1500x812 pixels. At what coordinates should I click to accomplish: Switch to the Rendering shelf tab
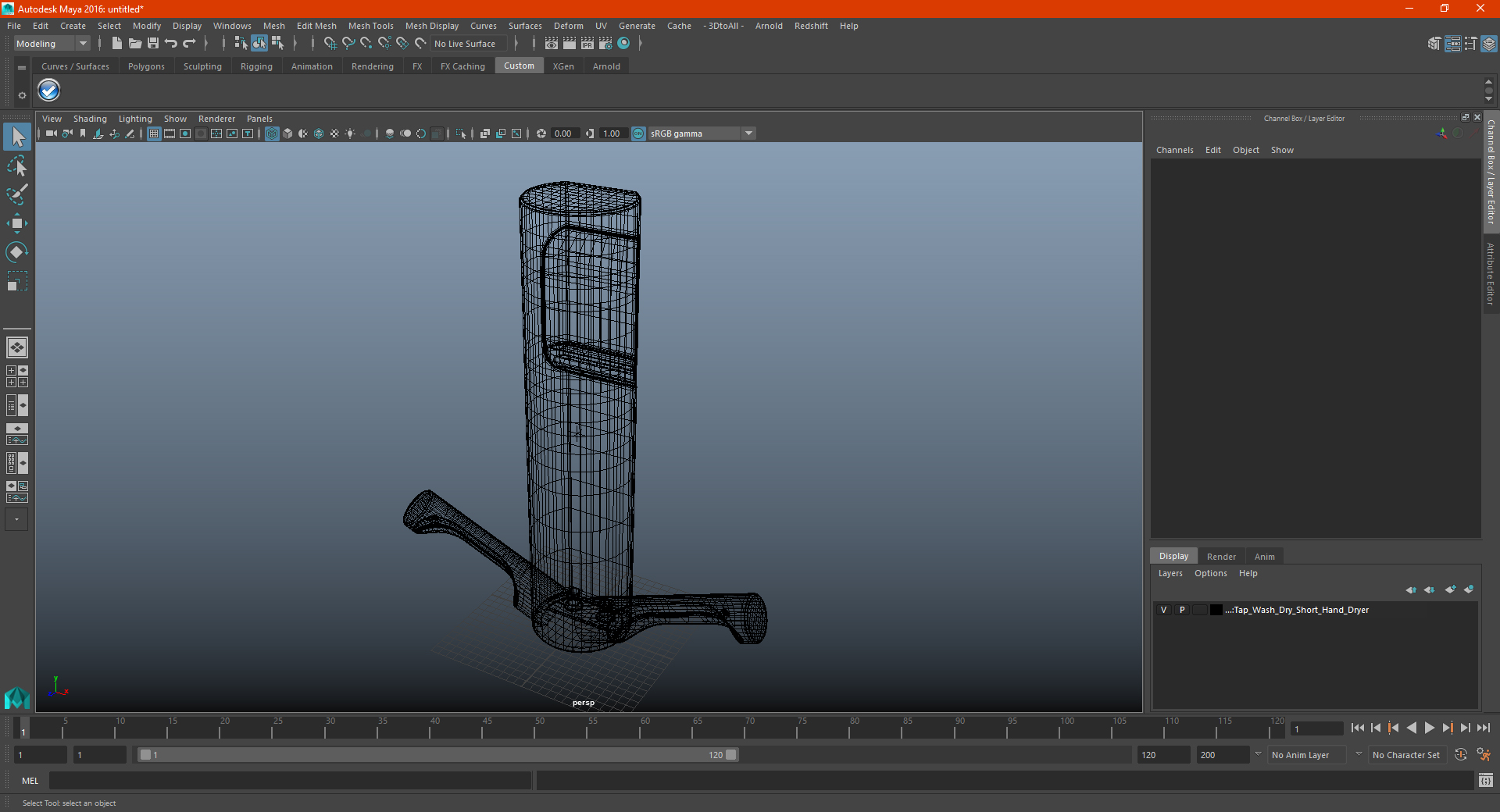pos(373,66)
